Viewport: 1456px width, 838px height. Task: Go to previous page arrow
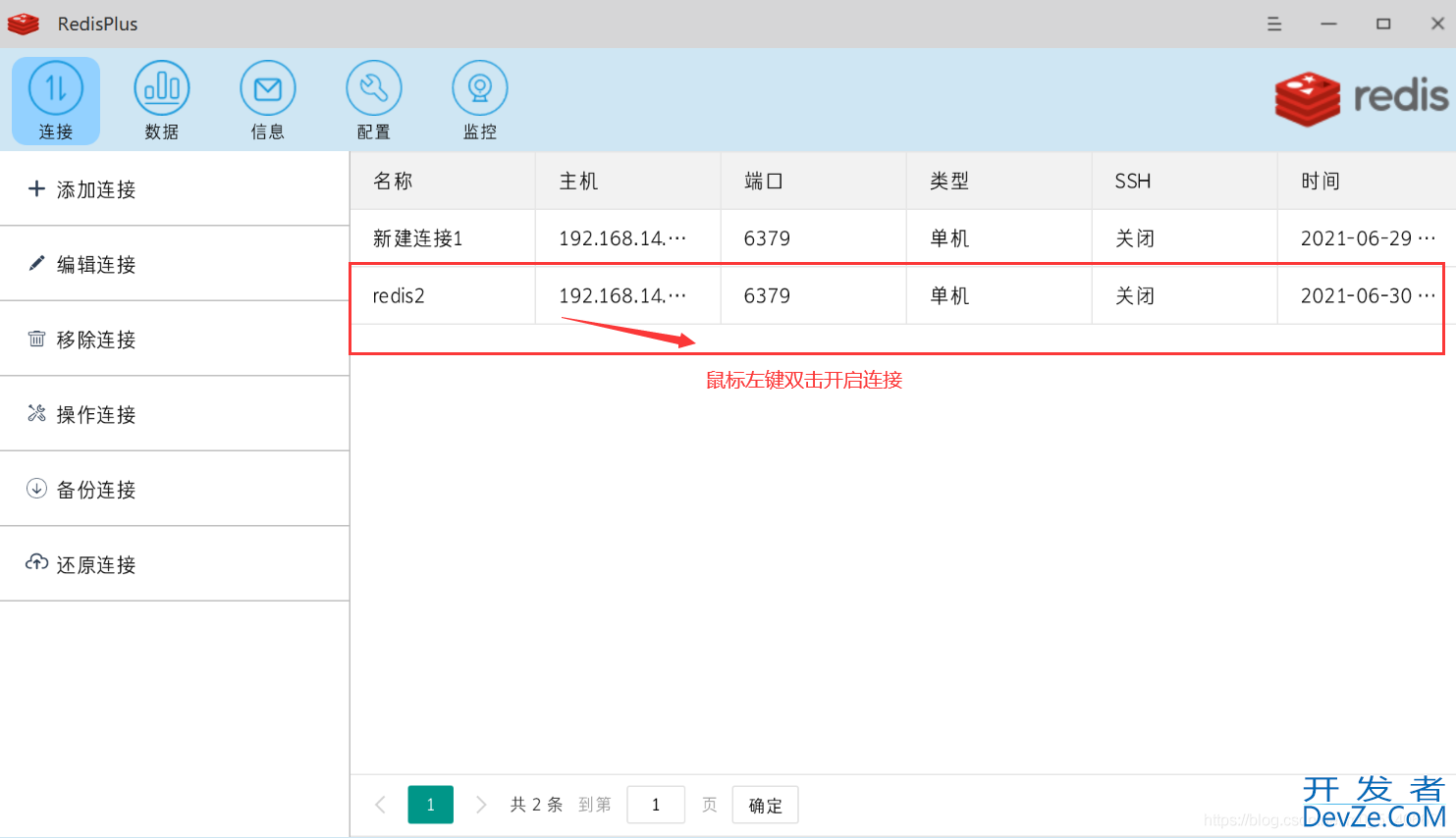381,805
